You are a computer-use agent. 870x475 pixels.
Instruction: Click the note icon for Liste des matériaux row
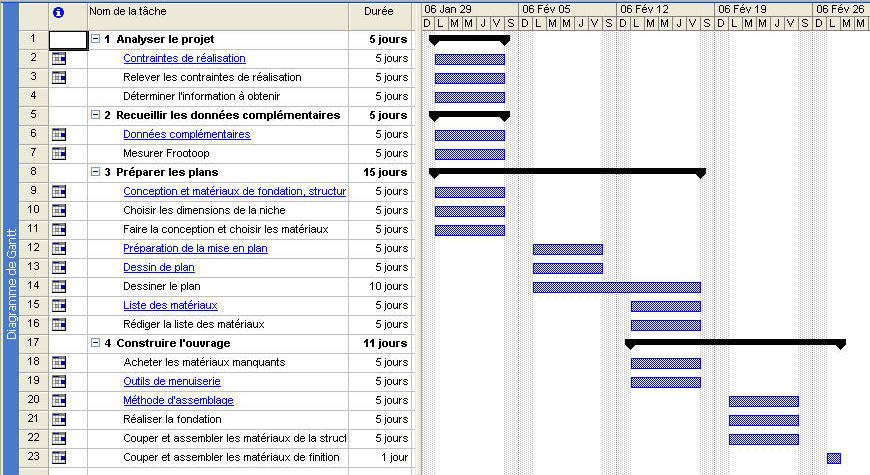click(59, 305)
